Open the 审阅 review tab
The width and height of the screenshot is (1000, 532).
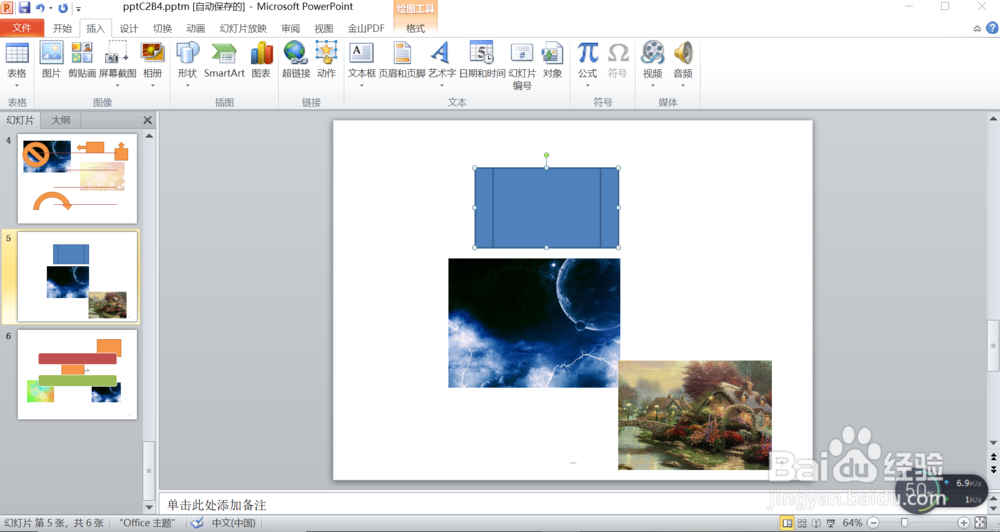click(x=290, y=28)
